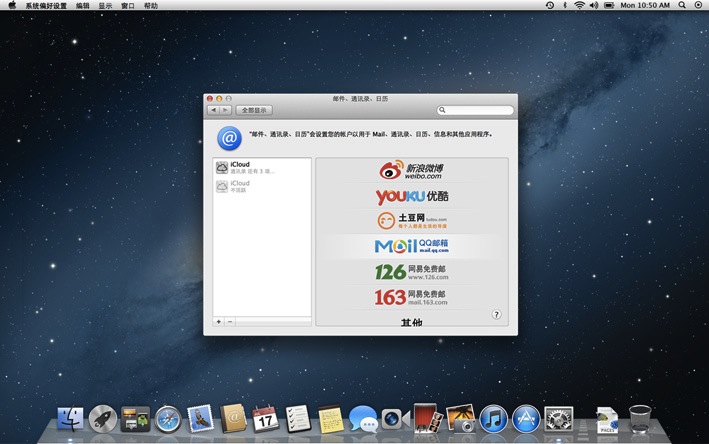
Task: Add an account with the plus button
Action: coord(219,321)
